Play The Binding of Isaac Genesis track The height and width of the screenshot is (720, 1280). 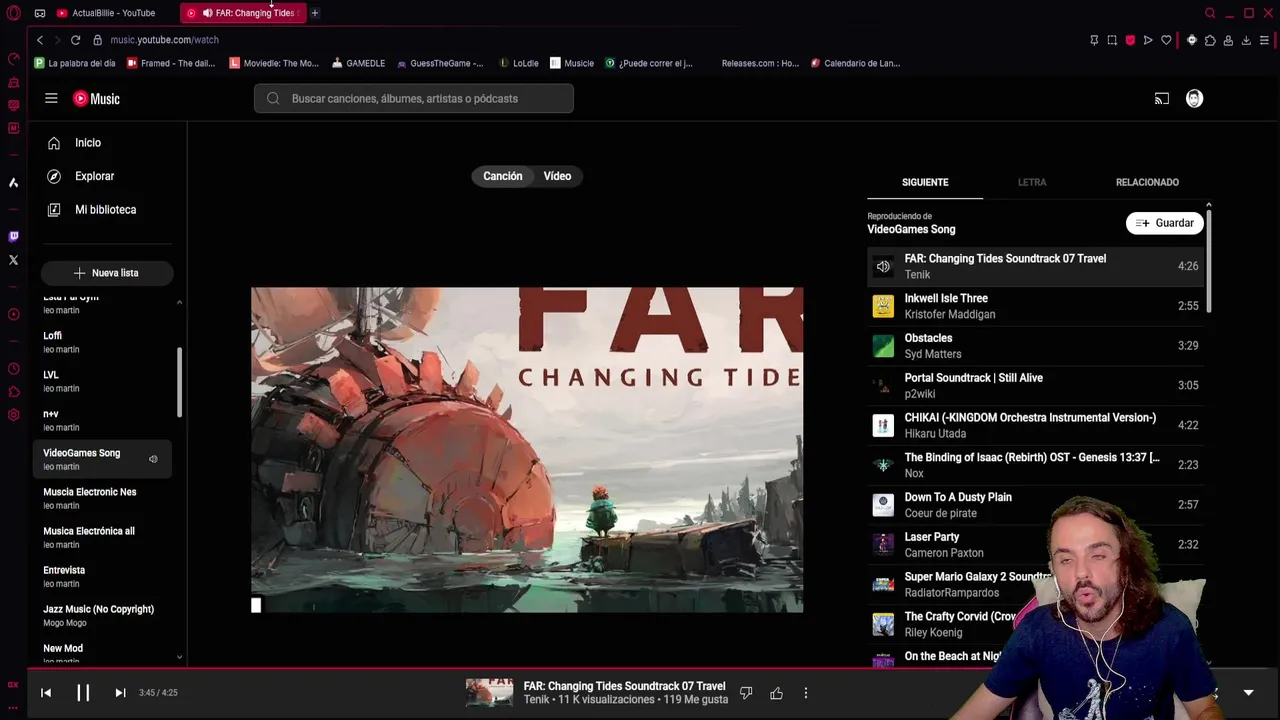tap(1035, 465)
